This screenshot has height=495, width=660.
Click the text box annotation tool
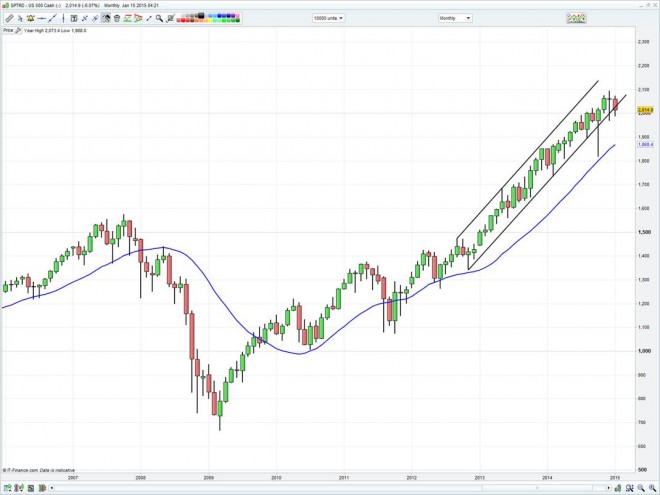tap(74, 18)
